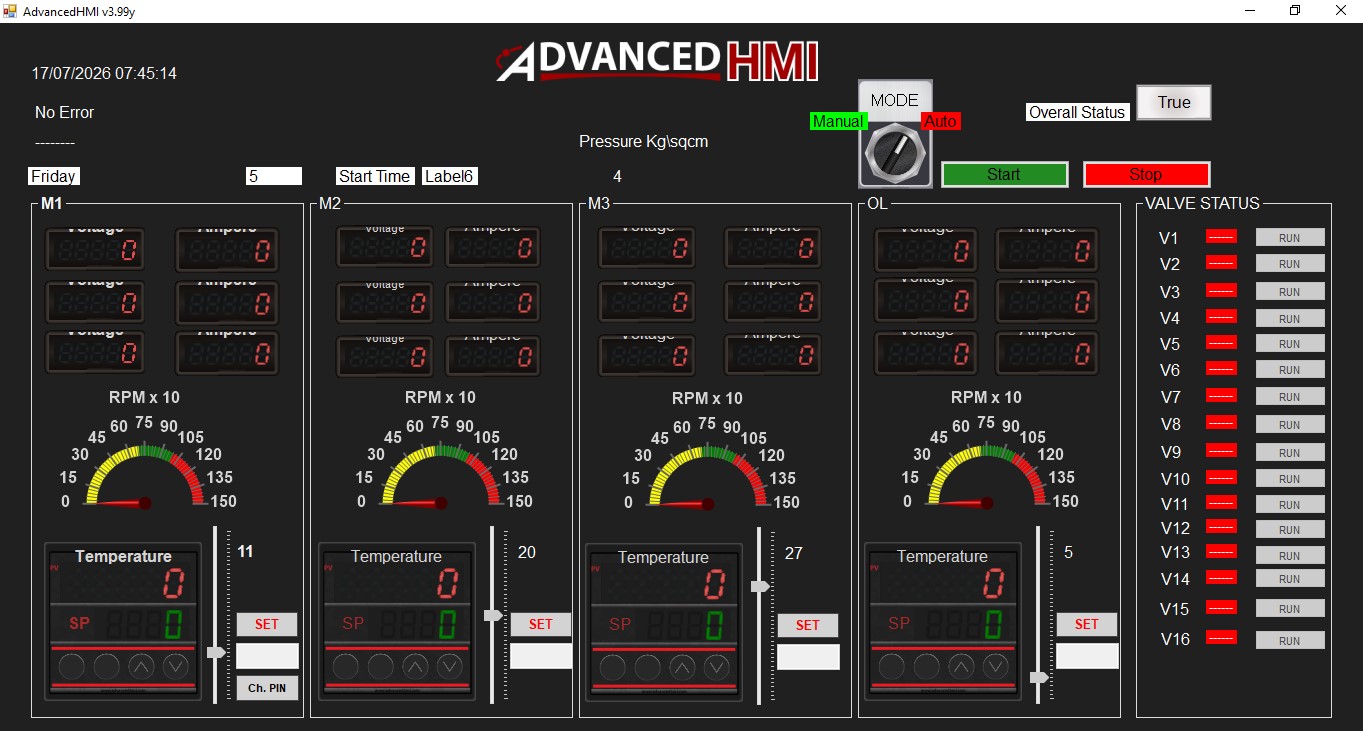Screen dimensions: 1363x731
Task: Click the red Auto mode label
Action: coord(940,121)
